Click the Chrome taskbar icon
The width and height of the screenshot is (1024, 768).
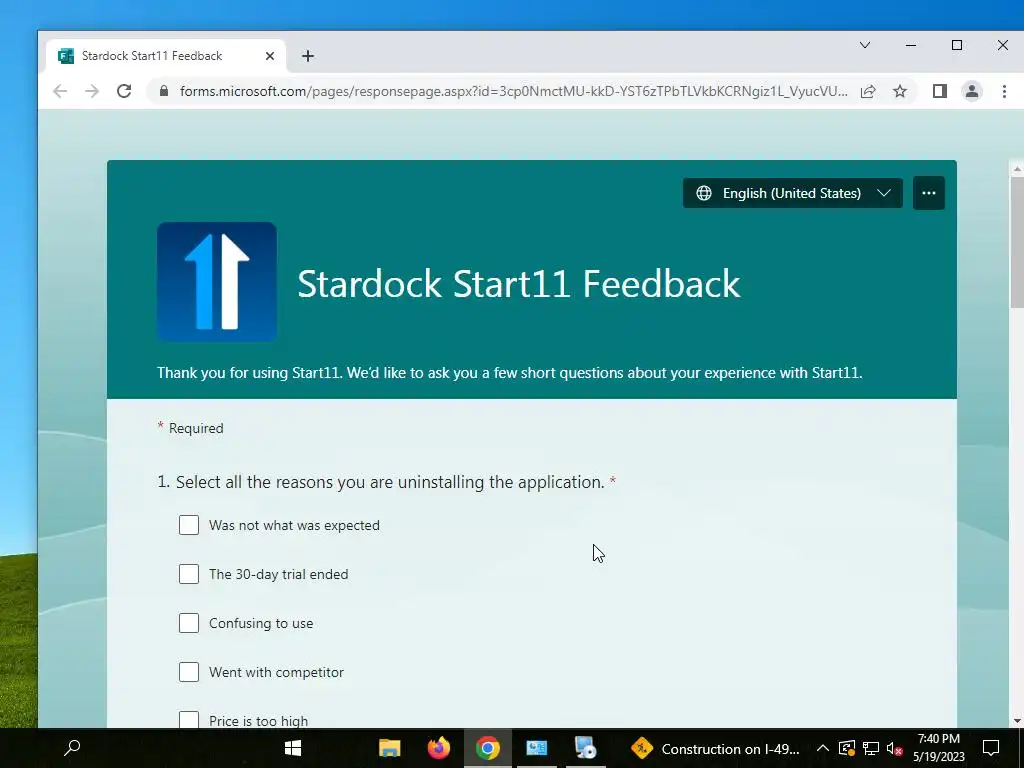tap(488, 748)
